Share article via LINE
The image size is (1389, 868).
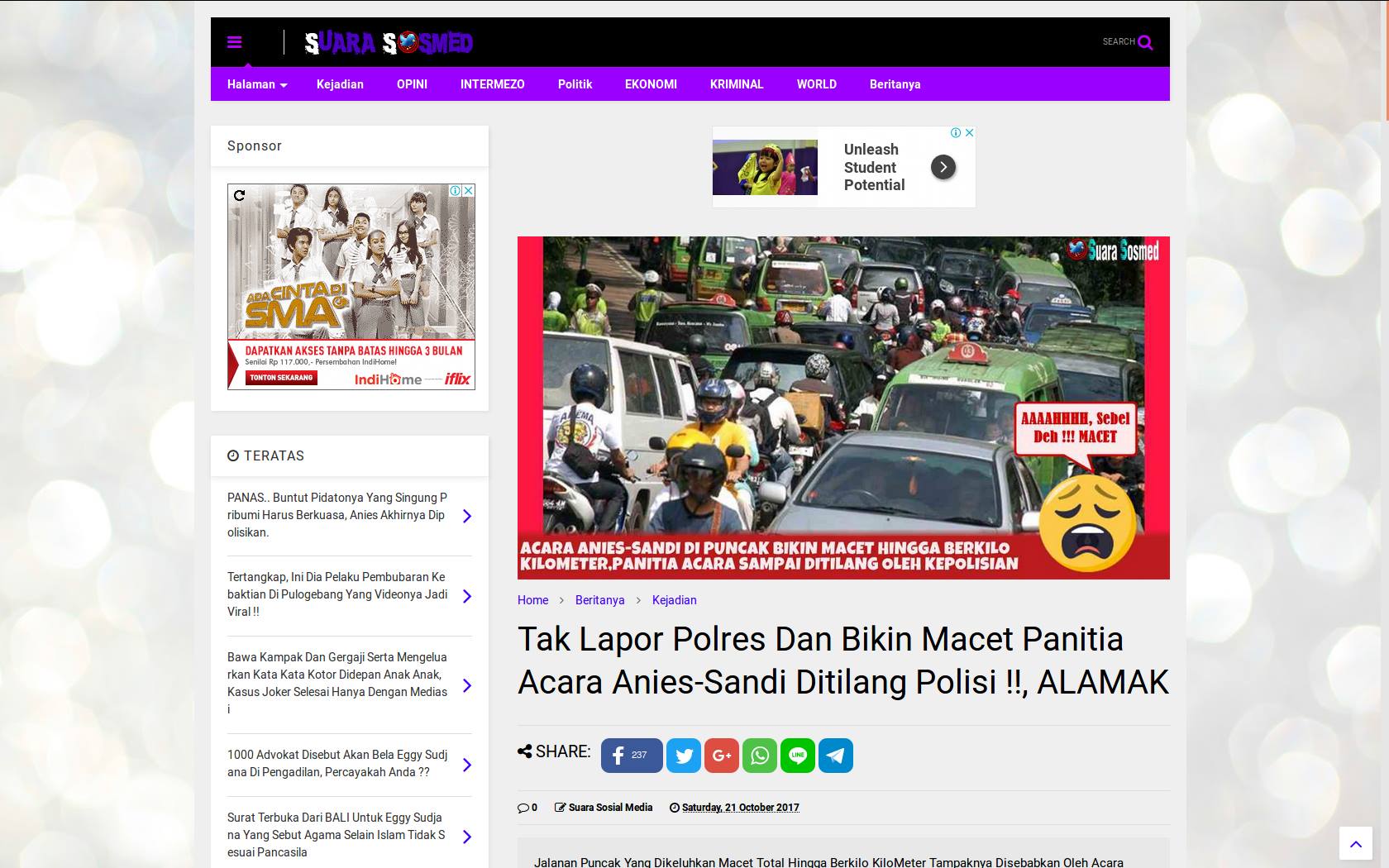pos(798,756)
